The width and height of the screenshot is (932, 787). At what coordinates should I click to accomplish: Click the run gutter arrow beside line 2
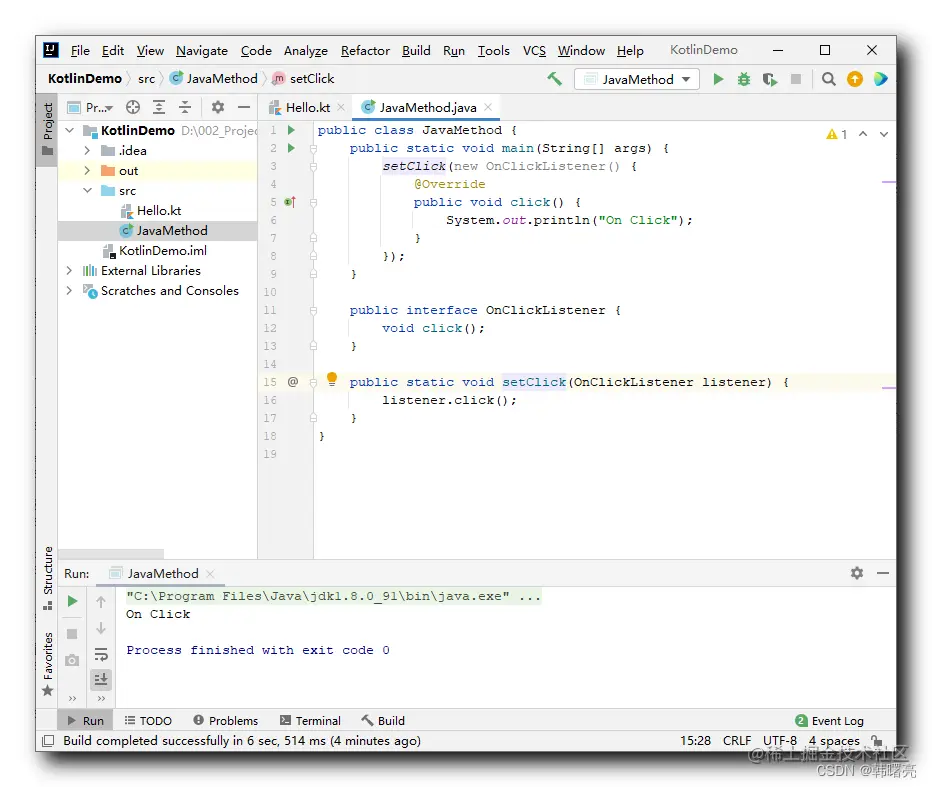click(291, 147)
